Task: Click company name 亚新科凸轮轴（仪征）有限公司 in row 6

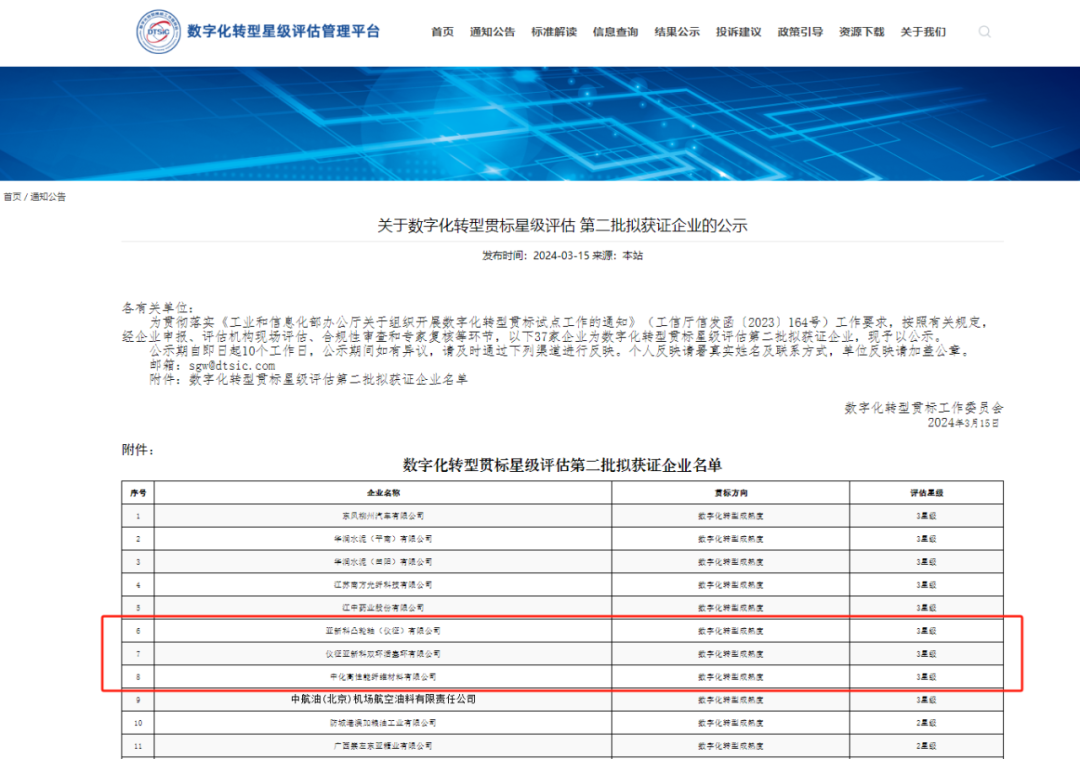Action: click(383, 631)
